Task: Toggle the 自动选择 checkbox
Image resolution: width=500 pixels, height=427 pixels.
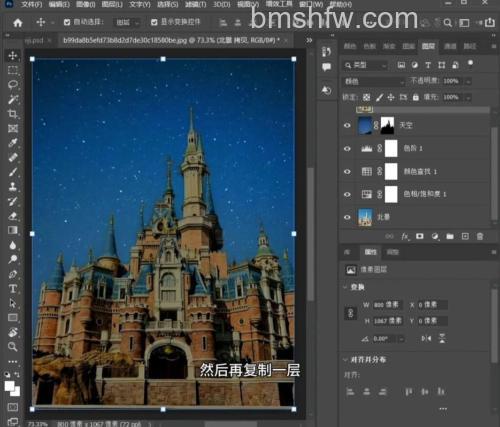Action: tap(67, 22)
